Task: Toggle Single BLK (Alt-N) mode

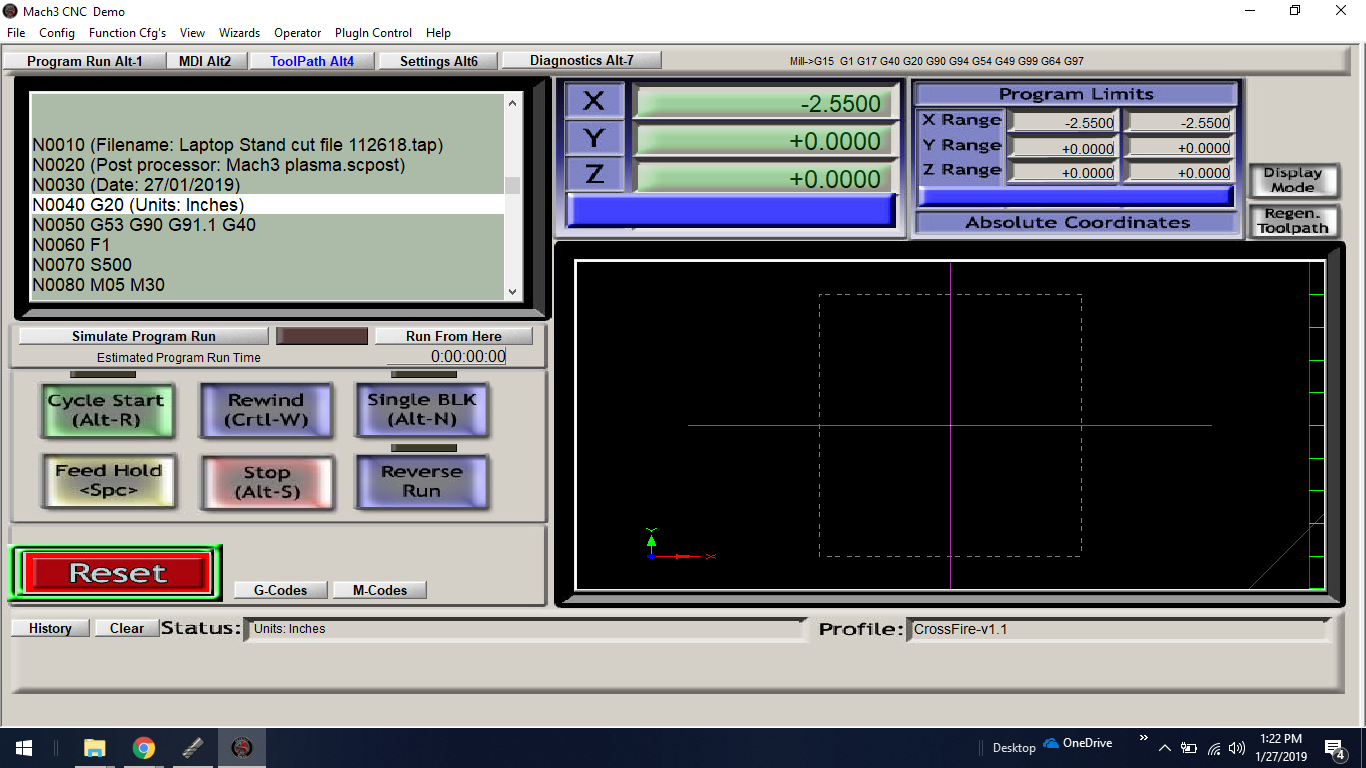Action: click(x=422, y=409)
